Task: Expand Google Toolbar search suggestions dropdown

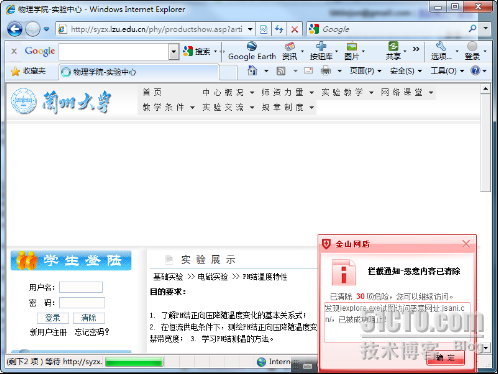Action: tap(174, 52)
